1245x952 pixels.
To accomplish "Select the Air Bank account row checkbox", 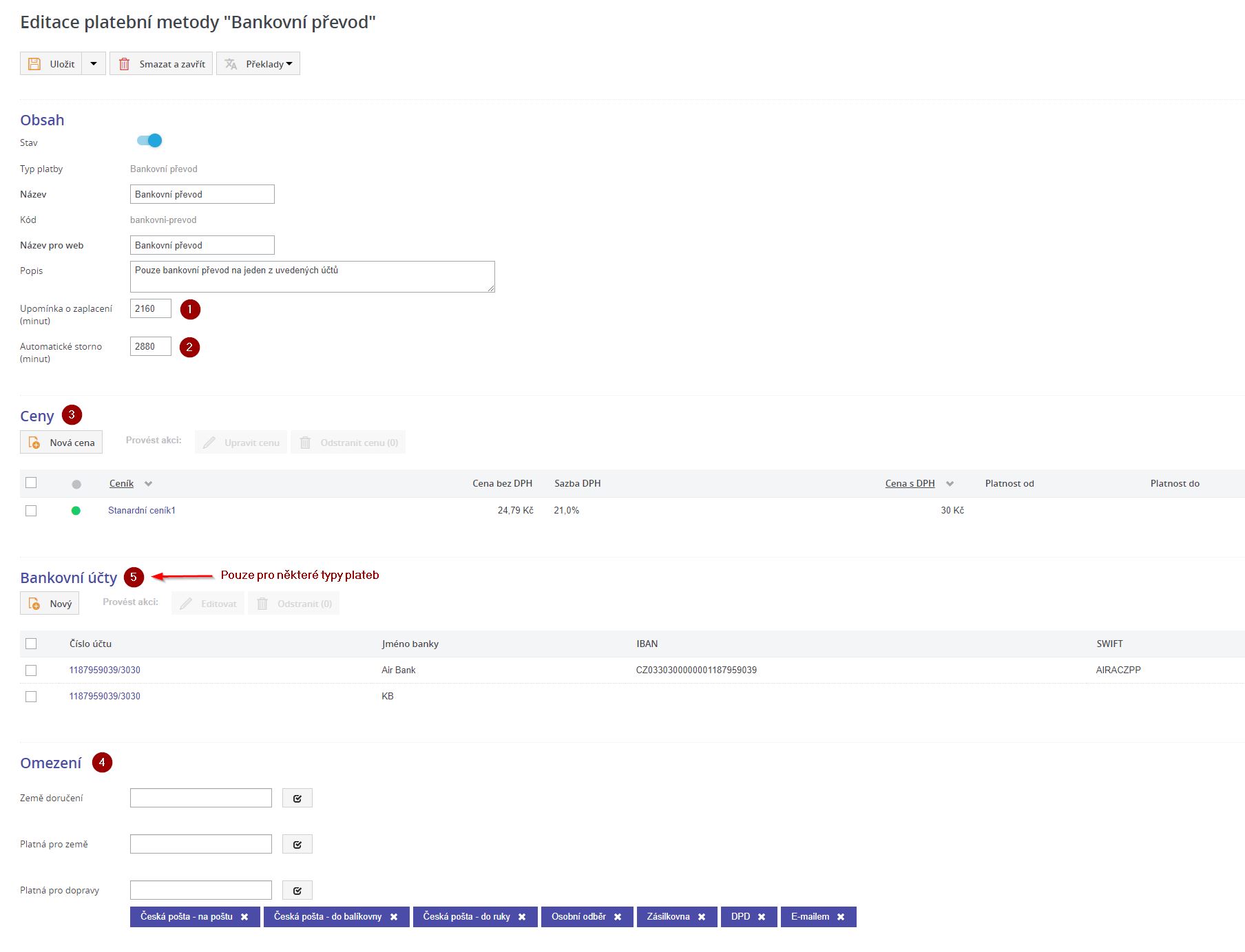I will pyautogui.click(x=31, y=670).
